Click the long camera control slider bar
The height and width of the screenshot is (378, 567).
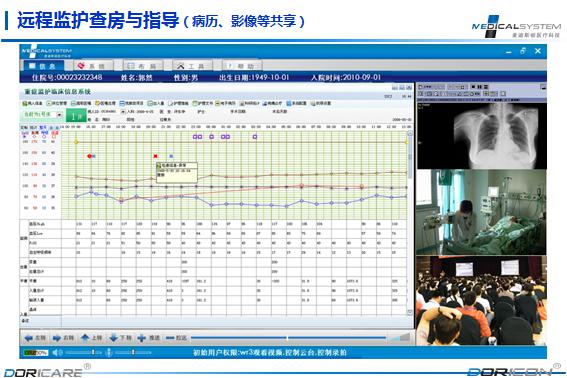point(288,338)
